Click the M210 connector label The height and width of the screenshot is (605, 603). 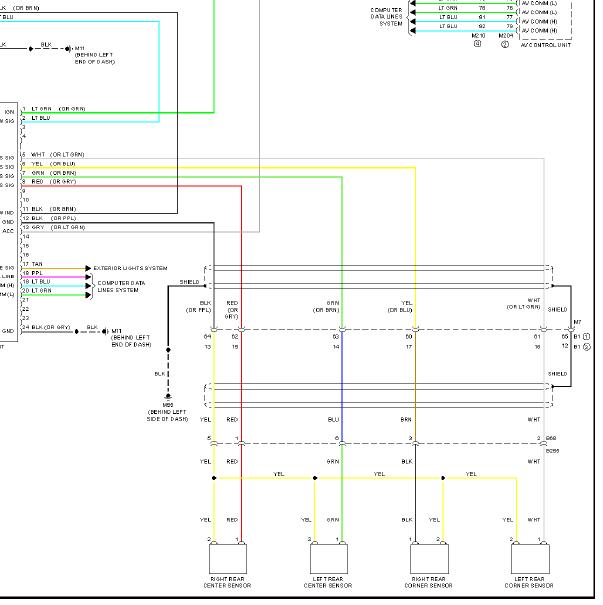pos(478,35)
